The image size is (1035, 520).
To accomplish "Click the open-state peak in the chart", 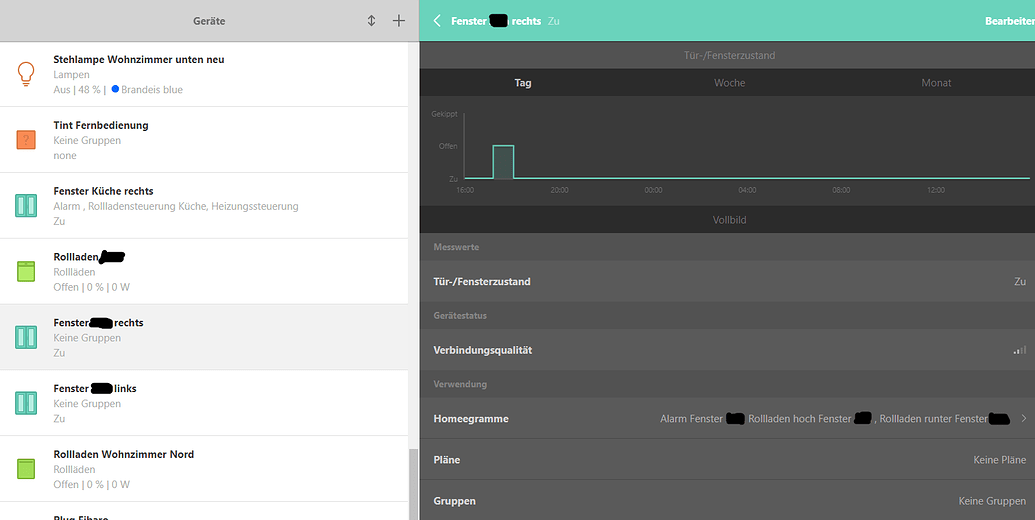I will (503, 147).
